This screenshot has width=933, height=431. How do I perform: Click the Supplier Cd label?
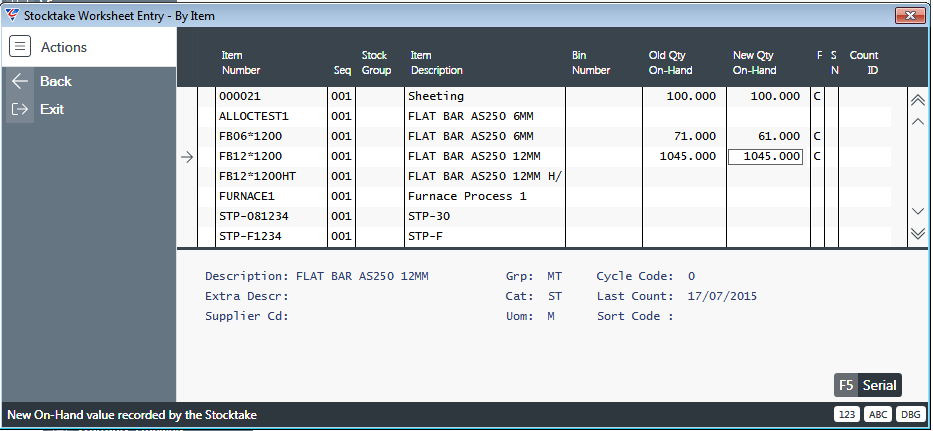(247, 316)
